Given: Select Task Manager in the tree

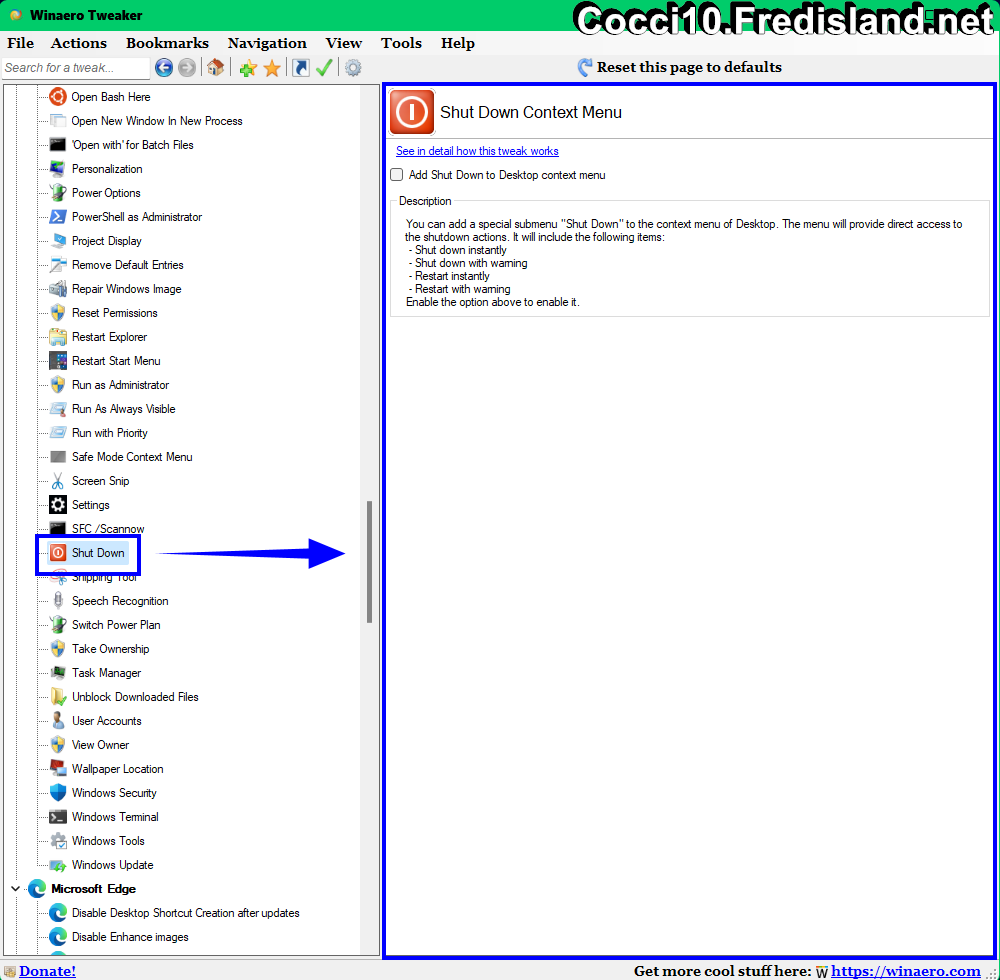Looking at the screenshot, I should 107,673.
